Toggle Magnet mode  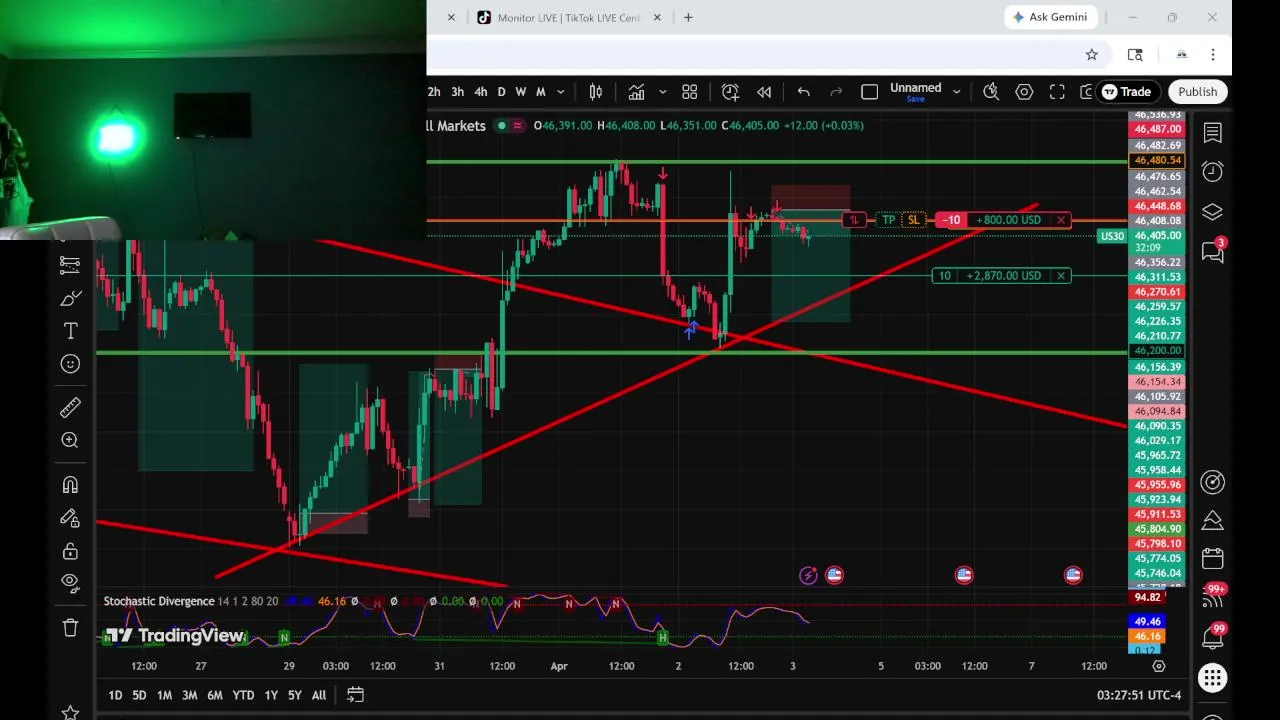coord(70,485)
